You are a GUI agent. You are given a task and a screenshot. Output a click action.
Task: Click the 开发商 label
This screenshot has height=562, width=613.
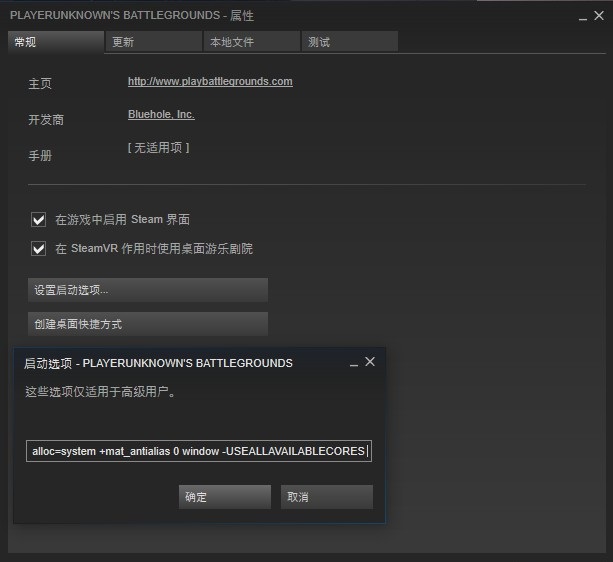click(46, 120)
